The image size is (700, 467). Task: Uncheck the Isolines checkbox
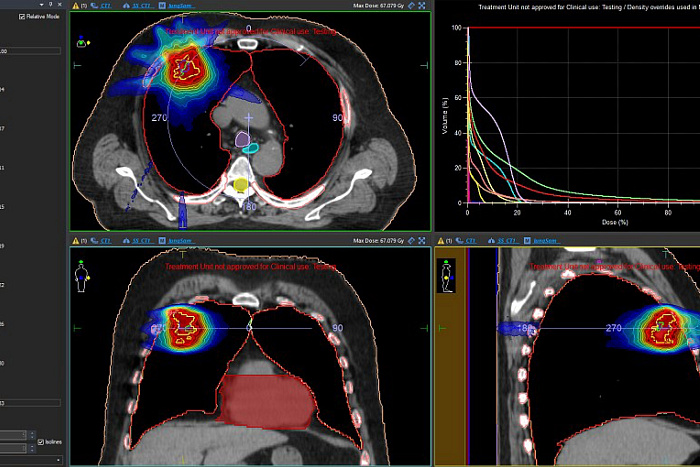pos(41,442)
